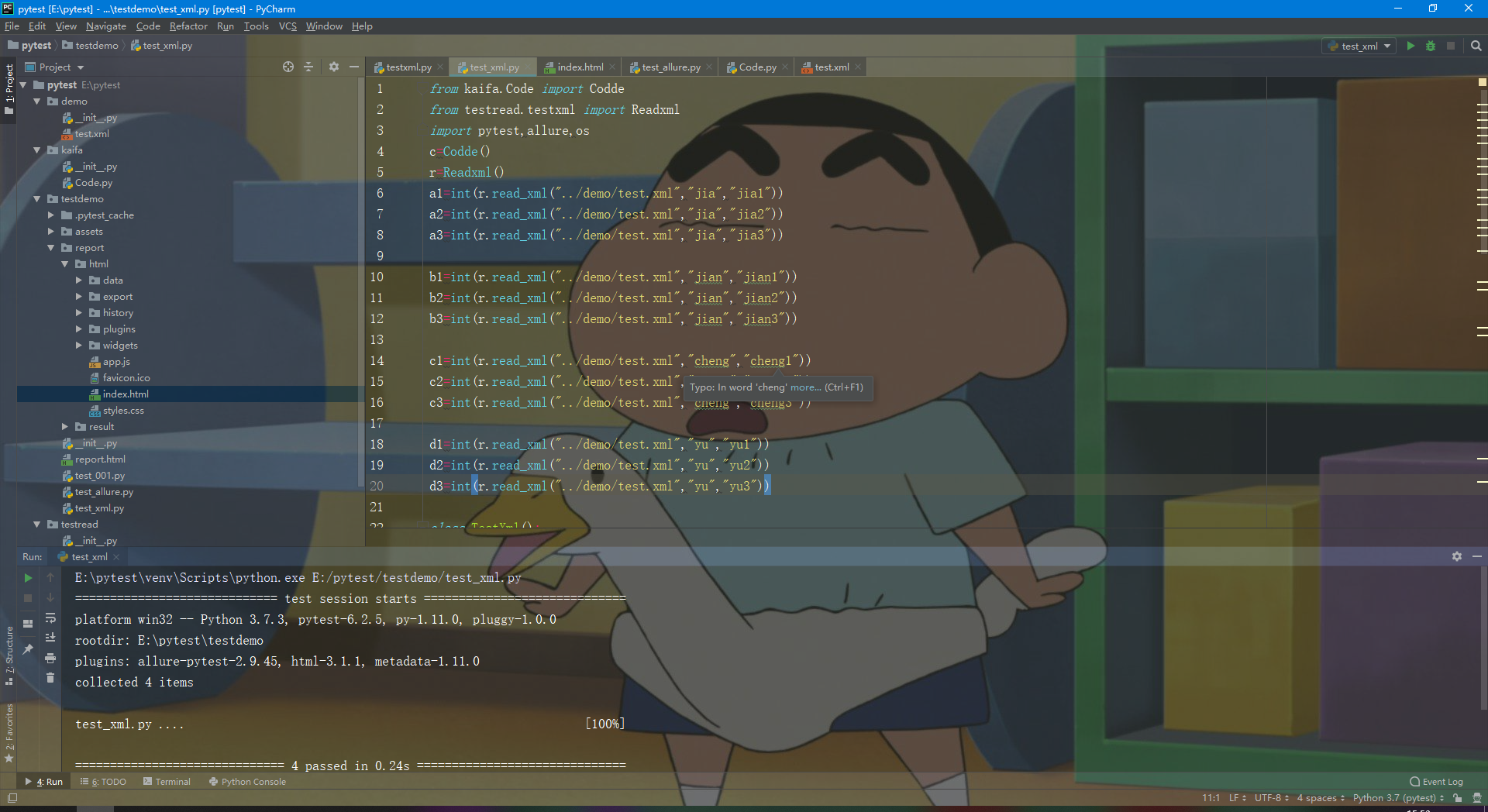Run test_xml from the main toolbar
This screenshot has width=1488, height=812.
point(1410,46)
